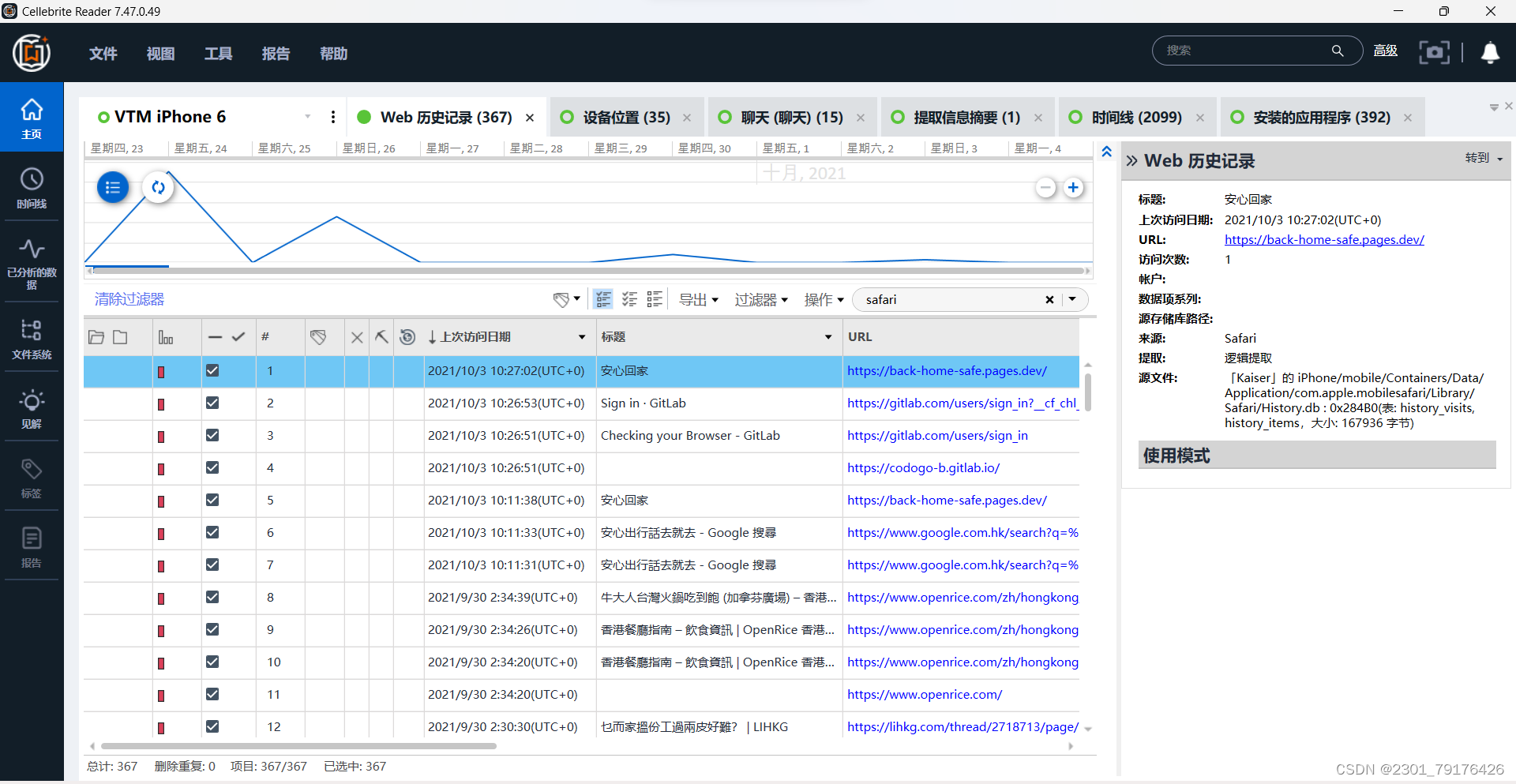Open the 视图 menu

click(161, 54)
